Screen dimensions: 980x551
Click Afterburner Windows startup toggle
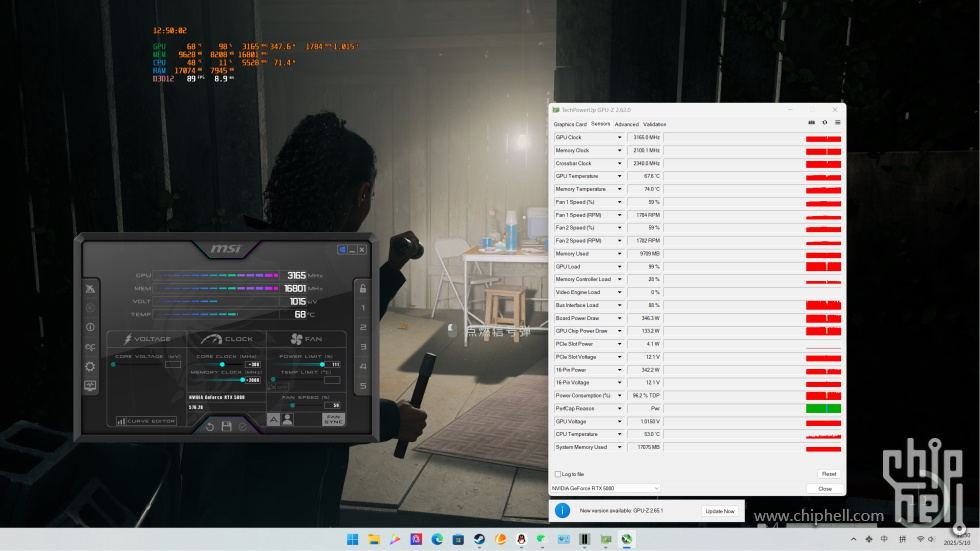tap(342, 249)
